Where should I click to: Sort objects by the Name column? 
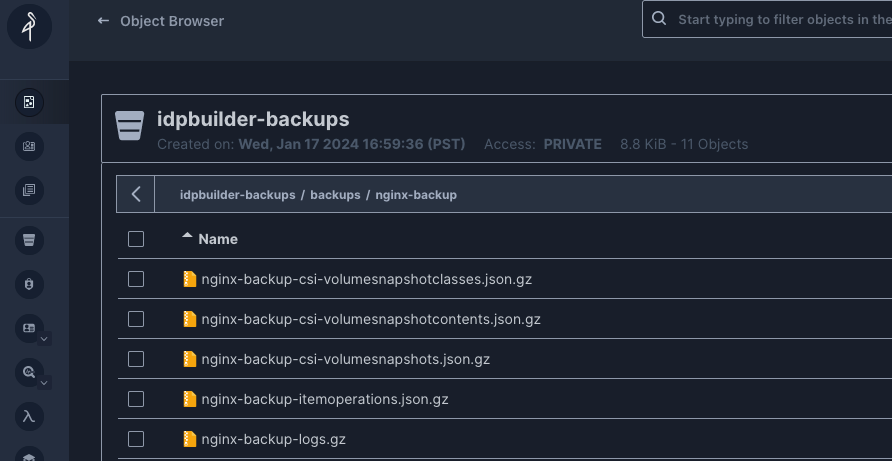[x=217, y=239]
